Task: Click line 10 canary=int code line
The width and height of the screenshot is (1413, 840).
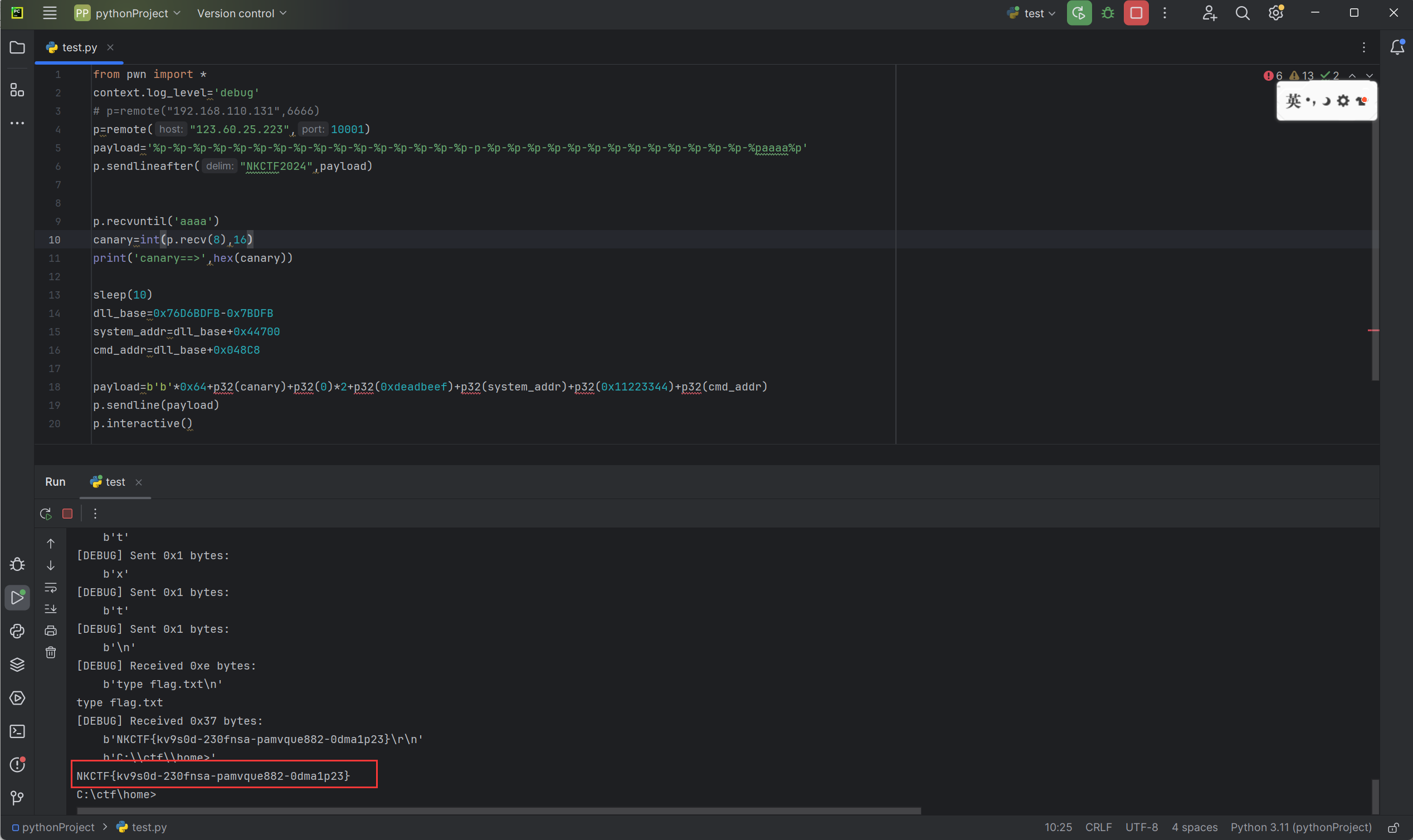Action: pyautogui.click(x=173, y=240)
